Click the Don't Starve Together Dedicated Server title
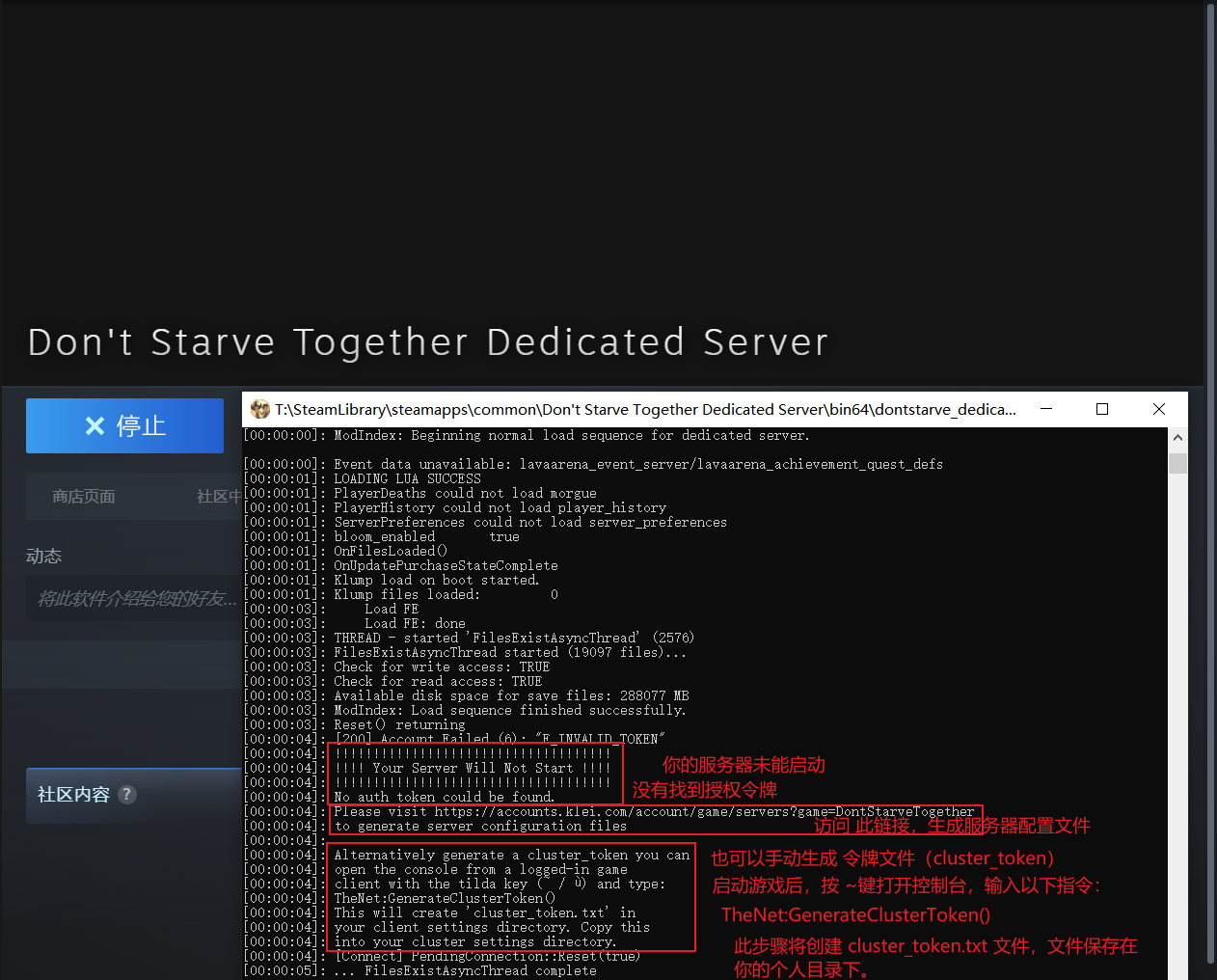 click(x=428, y=342)
